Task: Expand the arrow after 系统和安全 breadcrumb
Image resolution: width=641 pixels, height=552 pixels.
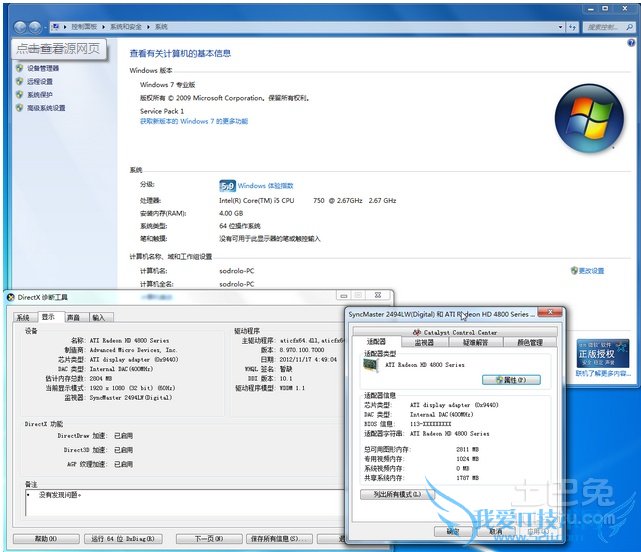Action: tap(148, 27)
